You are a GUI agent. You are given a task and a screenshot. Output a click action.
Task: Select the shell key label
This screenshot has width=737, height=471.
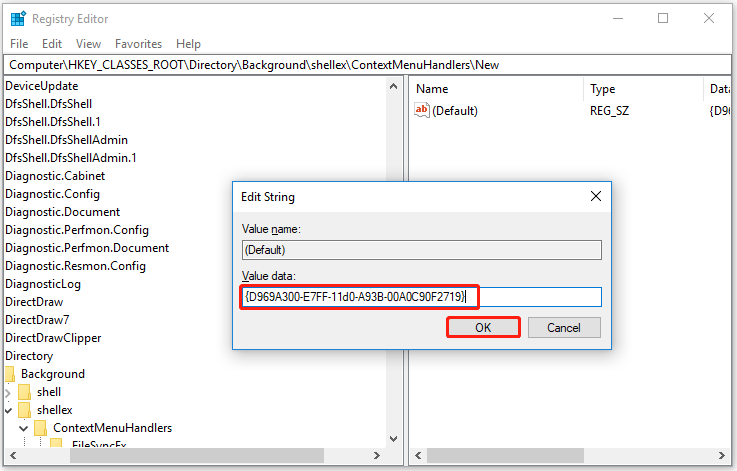coord(49,392)
